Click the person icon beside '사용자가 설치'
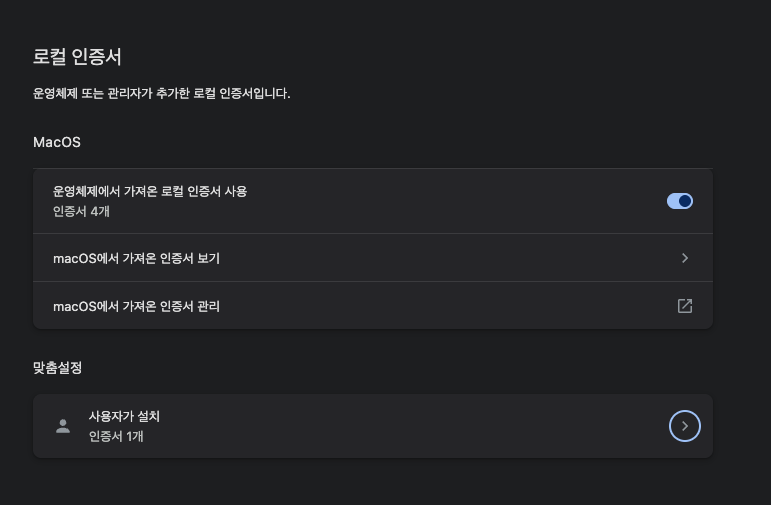Image resolution: width=771 pixels, height=505 pixels. tap(63, 426)
